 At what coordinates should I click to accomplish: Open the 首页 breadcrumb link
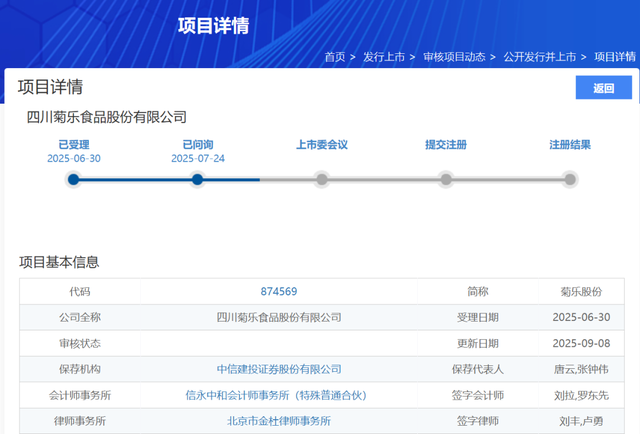coord(335,57)
